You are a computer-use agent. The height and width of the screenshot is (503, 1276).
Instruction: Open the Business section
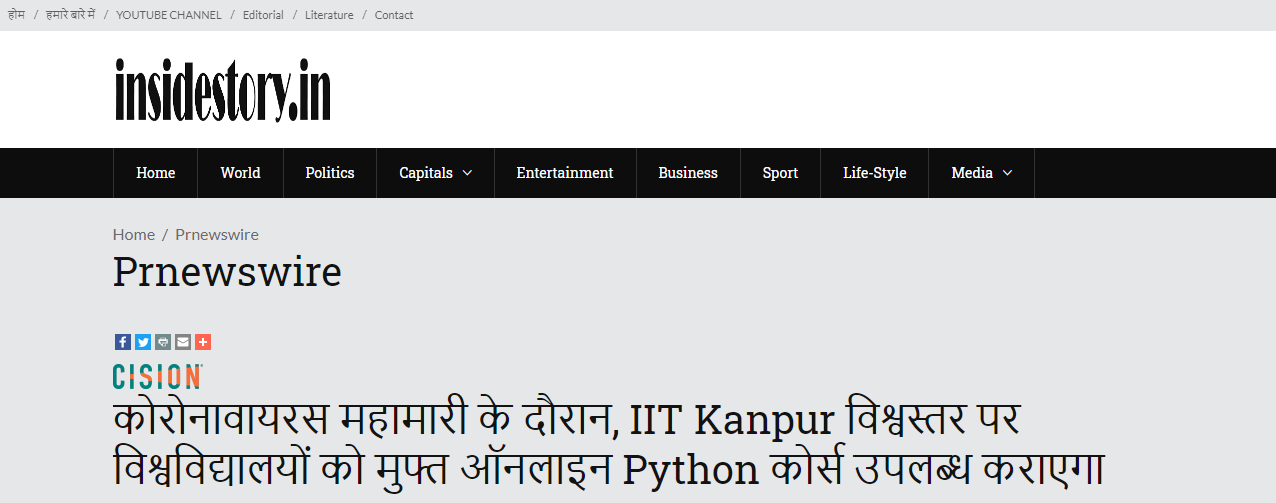[688, 173]
